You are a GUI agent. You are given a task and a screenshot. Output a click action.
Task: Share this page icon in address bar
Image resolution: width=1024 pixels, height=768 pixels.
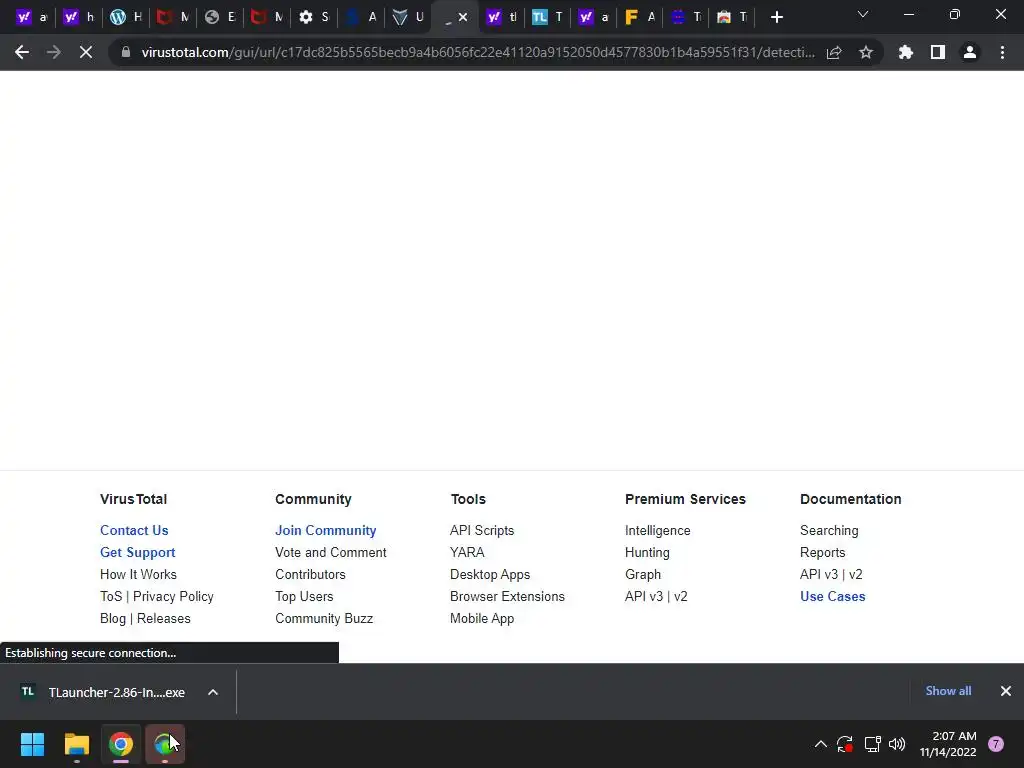click(834, 52)
